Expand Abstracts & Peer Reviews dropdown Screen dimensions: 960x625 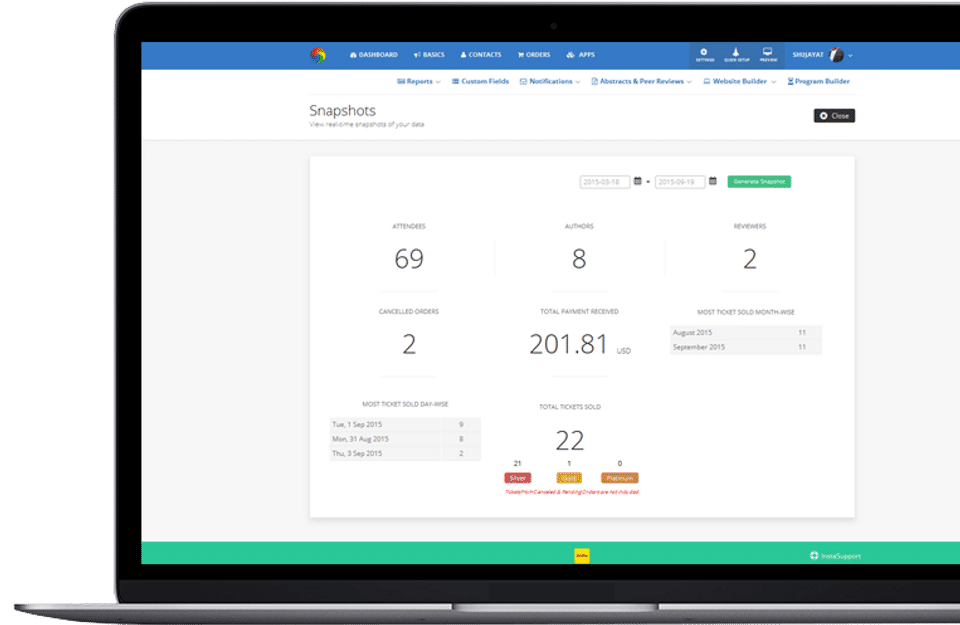[x=641, y=81]
